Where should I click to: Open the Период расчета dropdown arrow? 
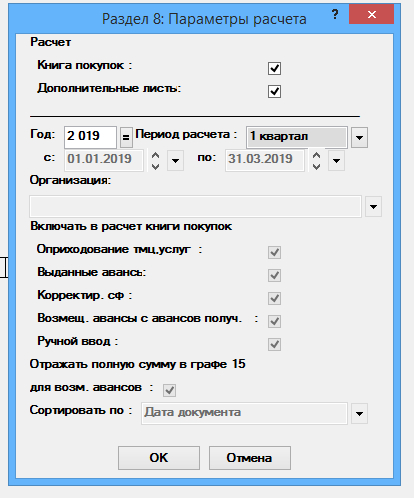359,137
